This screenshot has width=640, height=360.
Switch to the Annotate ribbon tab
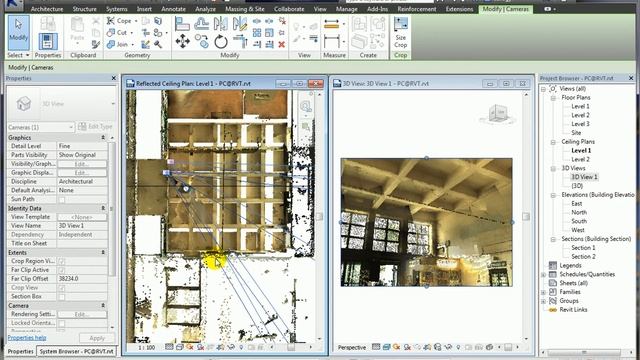(x=173, y=9)
